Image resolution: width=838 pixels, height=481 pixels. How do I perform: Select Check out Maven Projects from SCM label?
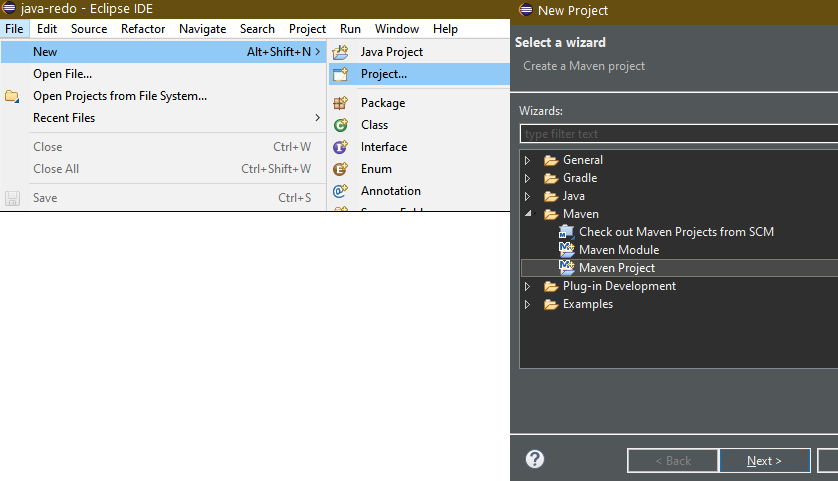coord(676,232)
